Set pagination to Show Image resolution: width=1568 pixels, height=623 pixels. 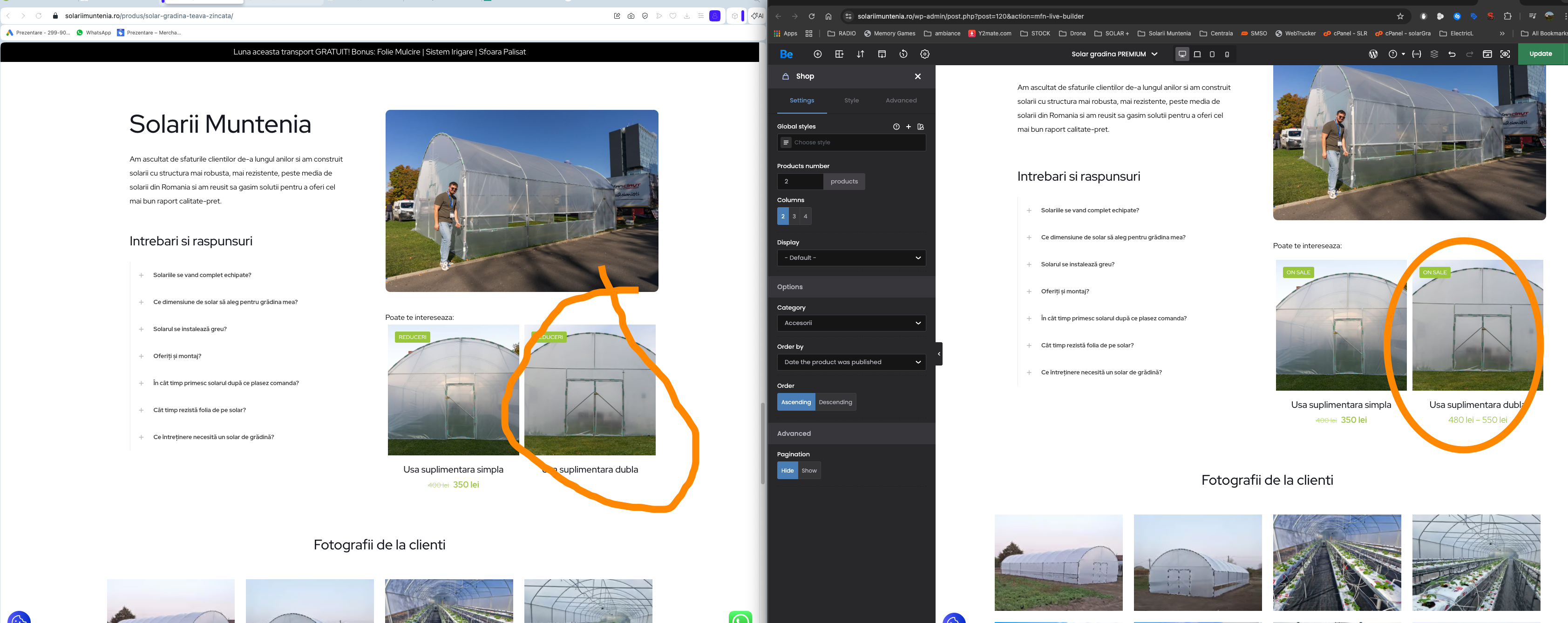809,470
